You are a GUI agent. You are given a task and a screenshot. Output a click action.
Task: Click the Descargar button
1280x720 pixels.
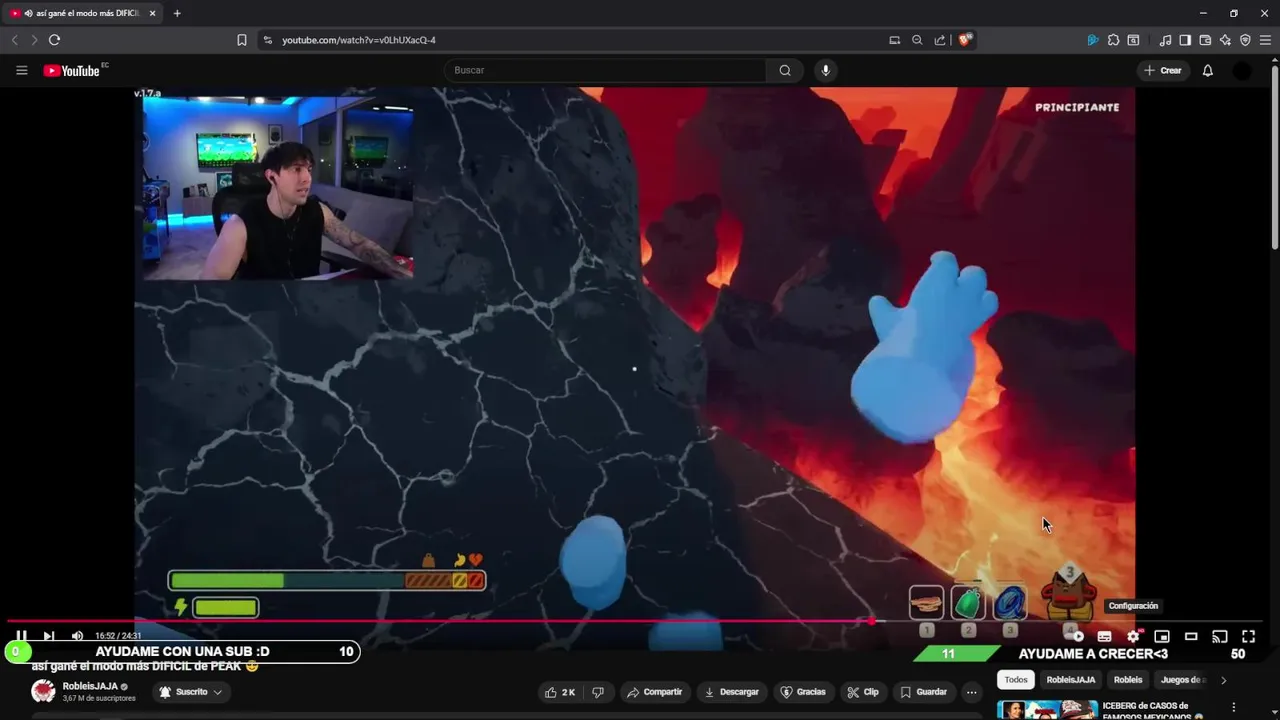click(x=731, y=692)
